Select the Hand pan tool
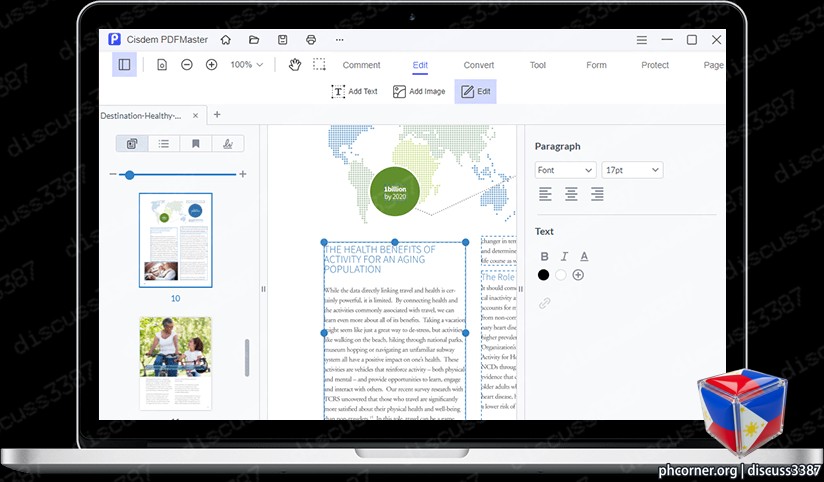The width and height of the screenshot is (824, 482). (295, 65)
